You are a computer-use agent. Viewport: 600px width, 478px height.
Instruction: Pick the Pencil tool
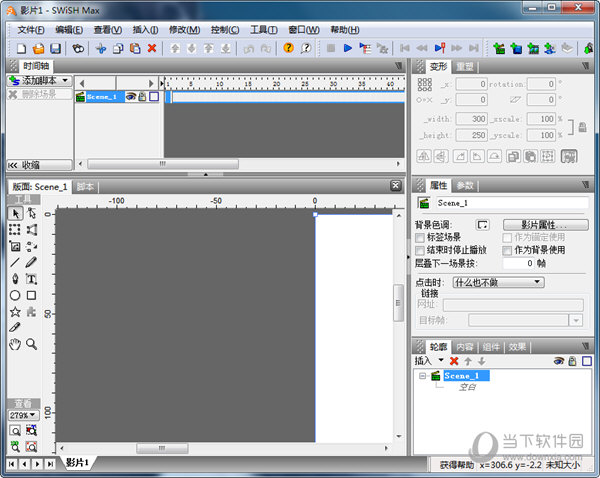pyautogui.click(x=32, y=262)
